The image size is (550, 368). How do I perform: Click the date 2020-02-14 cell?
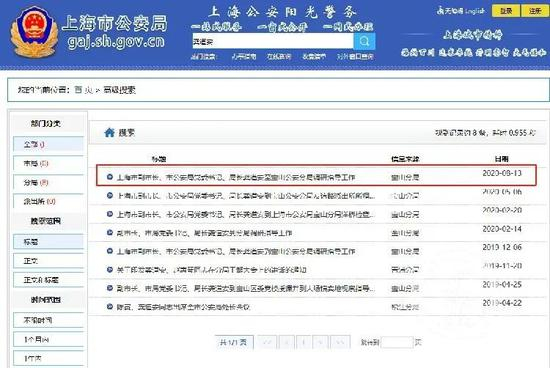(x=502, y=229)
